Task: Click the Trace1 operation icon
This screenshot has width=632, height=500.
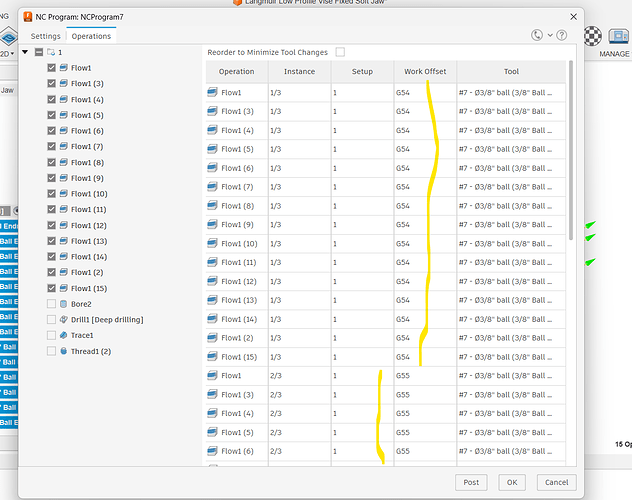Action: (x=64, y=335)
